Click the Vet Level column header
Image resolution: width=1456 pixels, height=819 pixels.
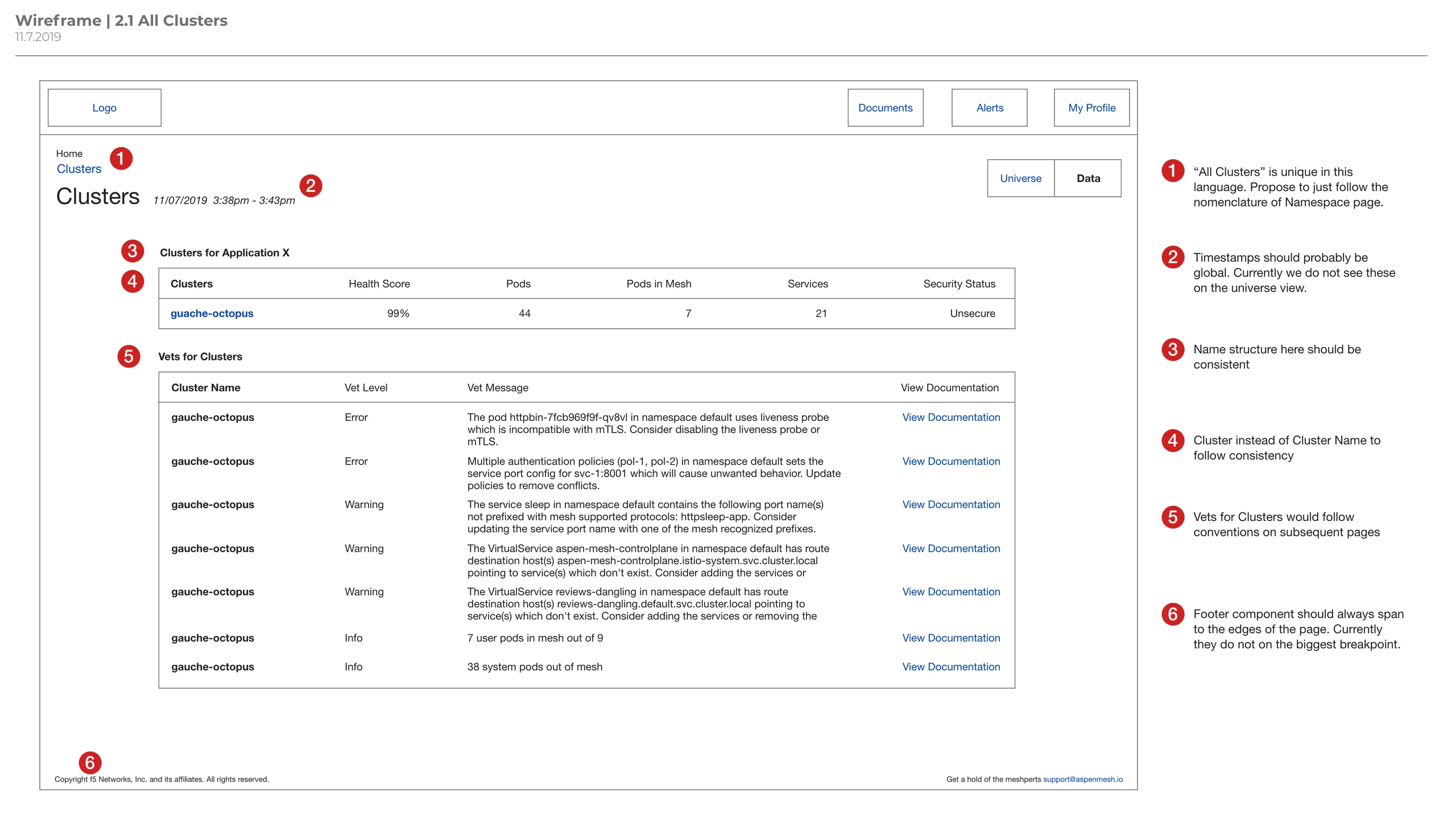[x=366, y=388]
